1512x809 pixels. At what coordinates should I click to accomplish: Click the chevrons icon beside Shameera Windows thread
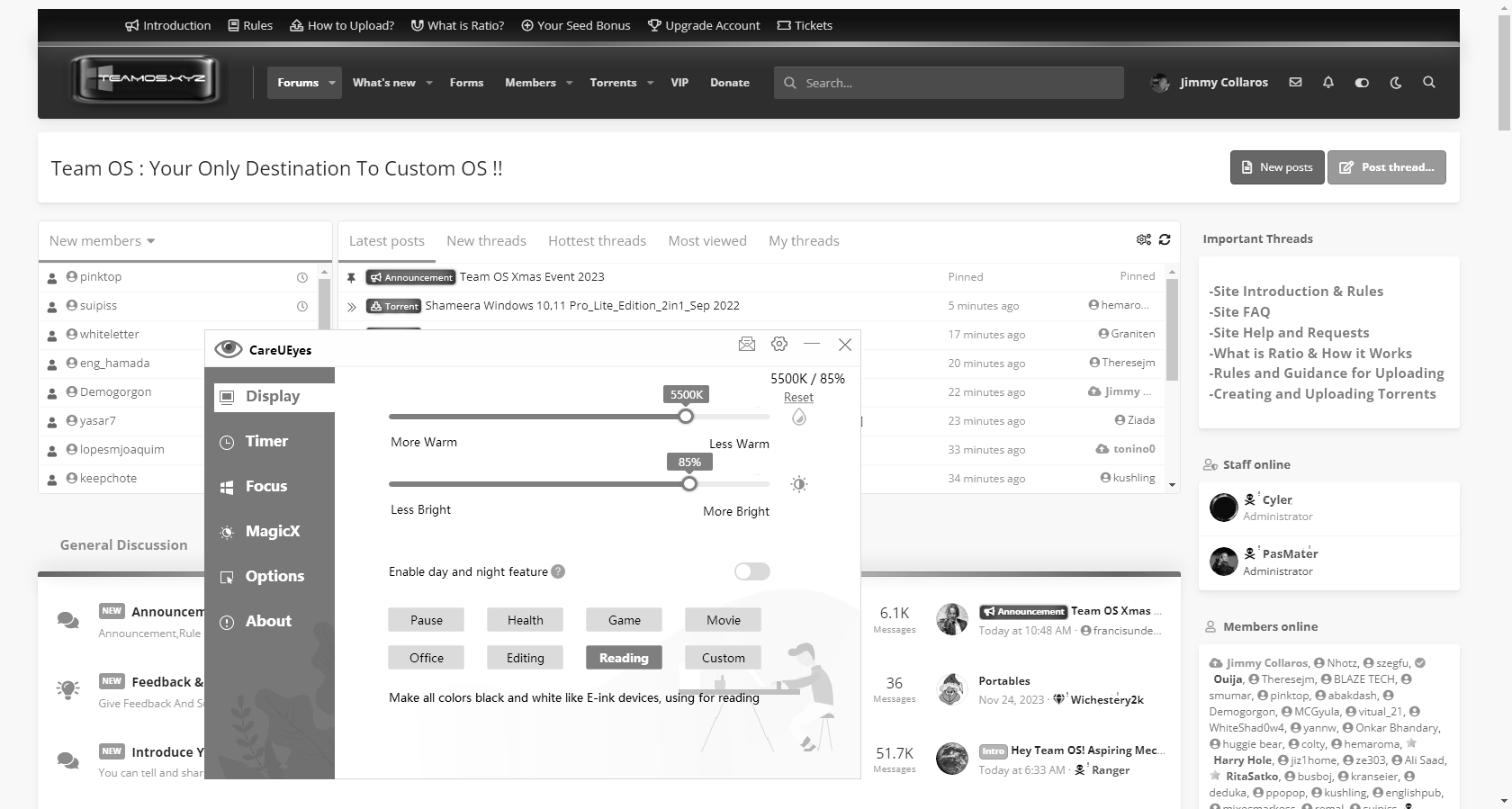point(352,306)
